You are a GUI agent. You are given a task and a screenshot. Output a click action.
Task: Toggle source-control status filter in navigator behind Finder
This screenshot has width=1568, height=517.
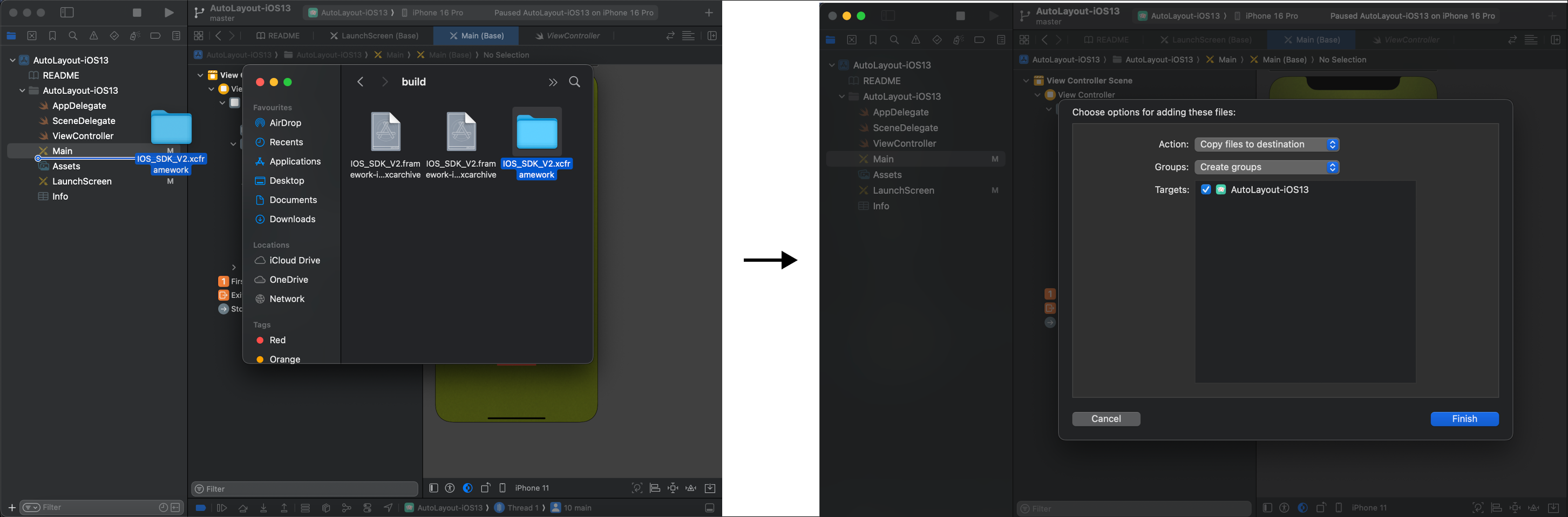[x=176, y=507]
